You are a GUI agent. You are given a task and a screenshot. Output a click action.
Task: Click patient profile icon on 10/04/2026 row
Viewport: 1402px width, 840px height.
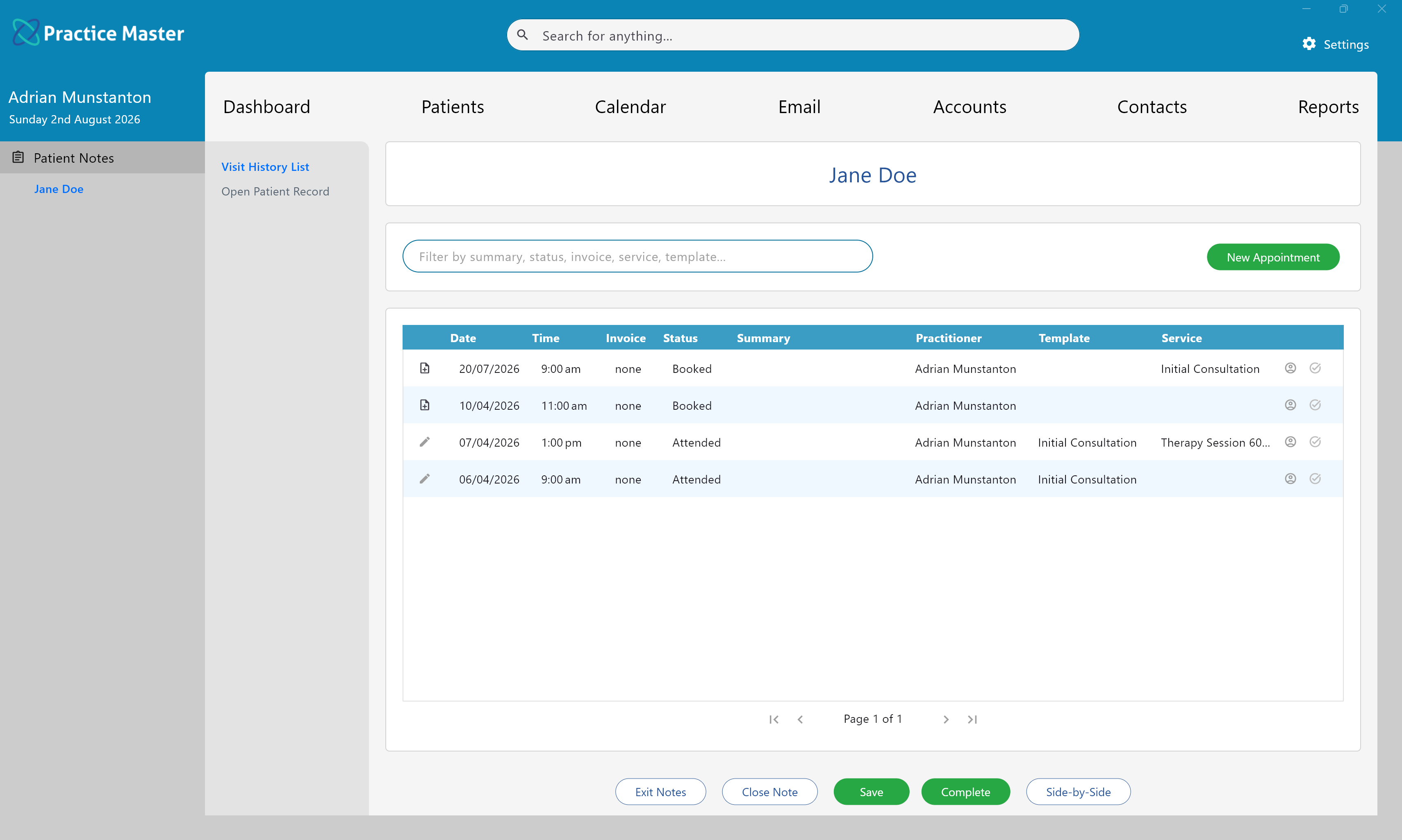click(x=1290, y=405)
